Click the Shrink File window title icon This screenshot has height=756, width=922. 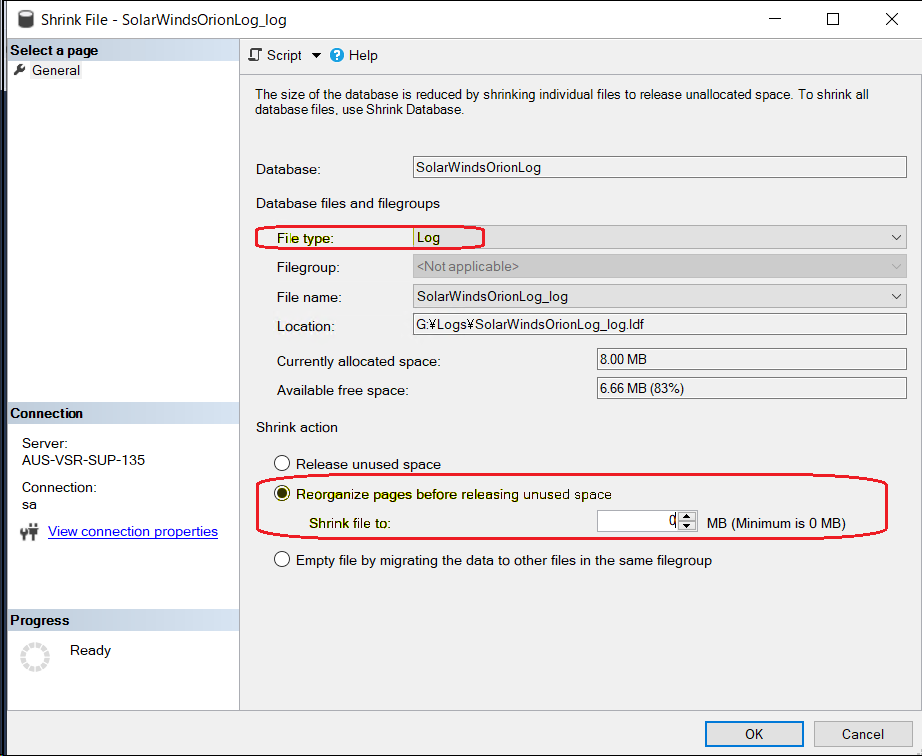21,19
